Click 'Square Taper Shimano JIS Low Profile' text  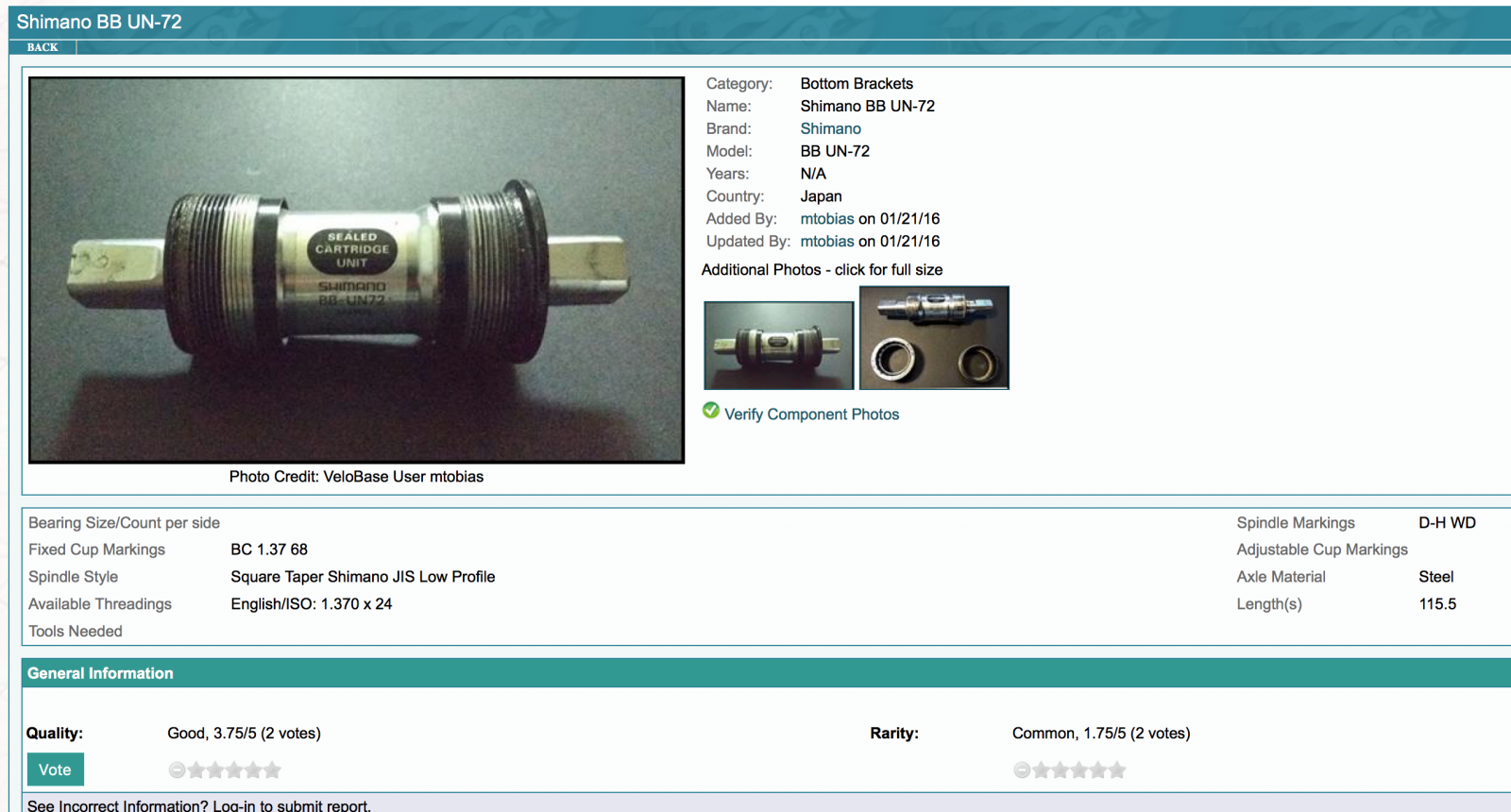tap(363, 577)
